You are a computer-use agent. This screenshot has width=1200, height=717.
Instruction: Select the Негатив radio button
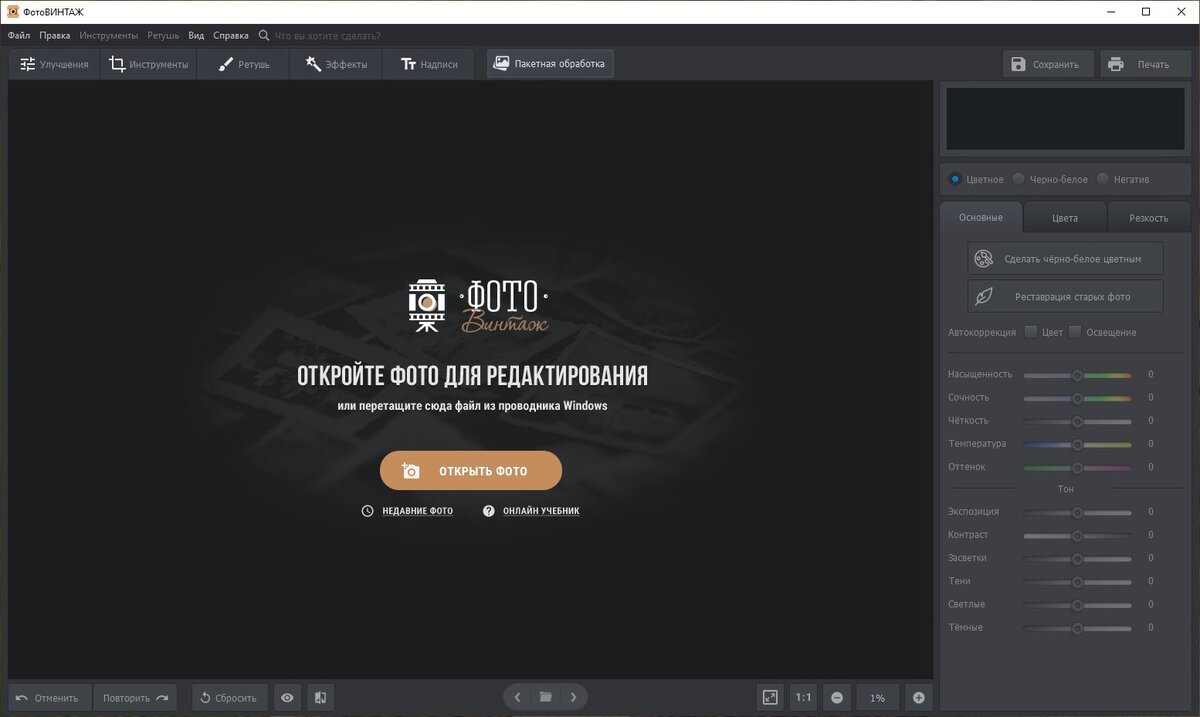pos(1102,179)
